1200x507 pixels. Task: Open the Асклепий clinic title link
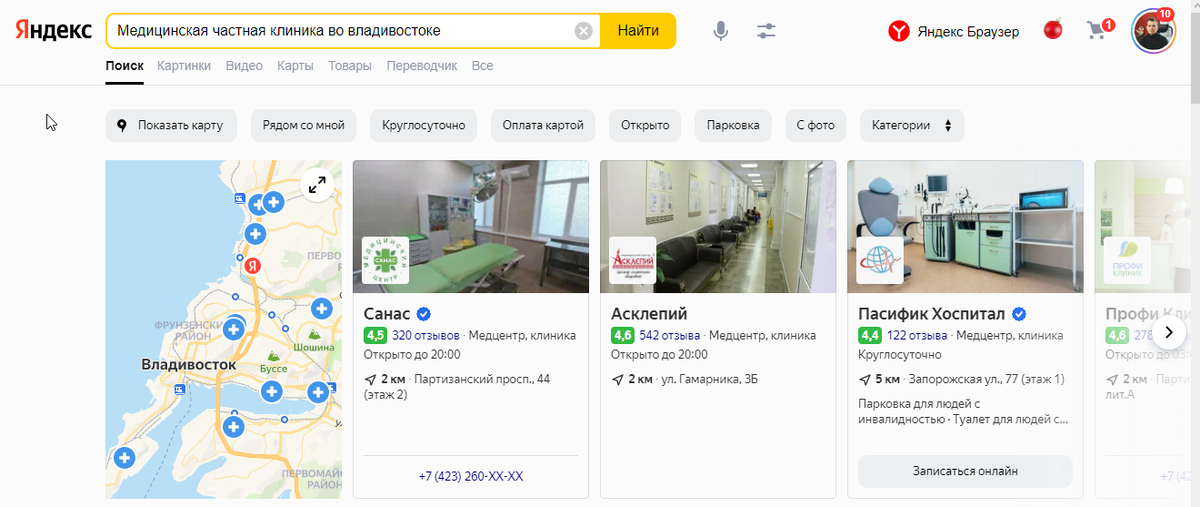pyautogui.click(x=649, y=313)
